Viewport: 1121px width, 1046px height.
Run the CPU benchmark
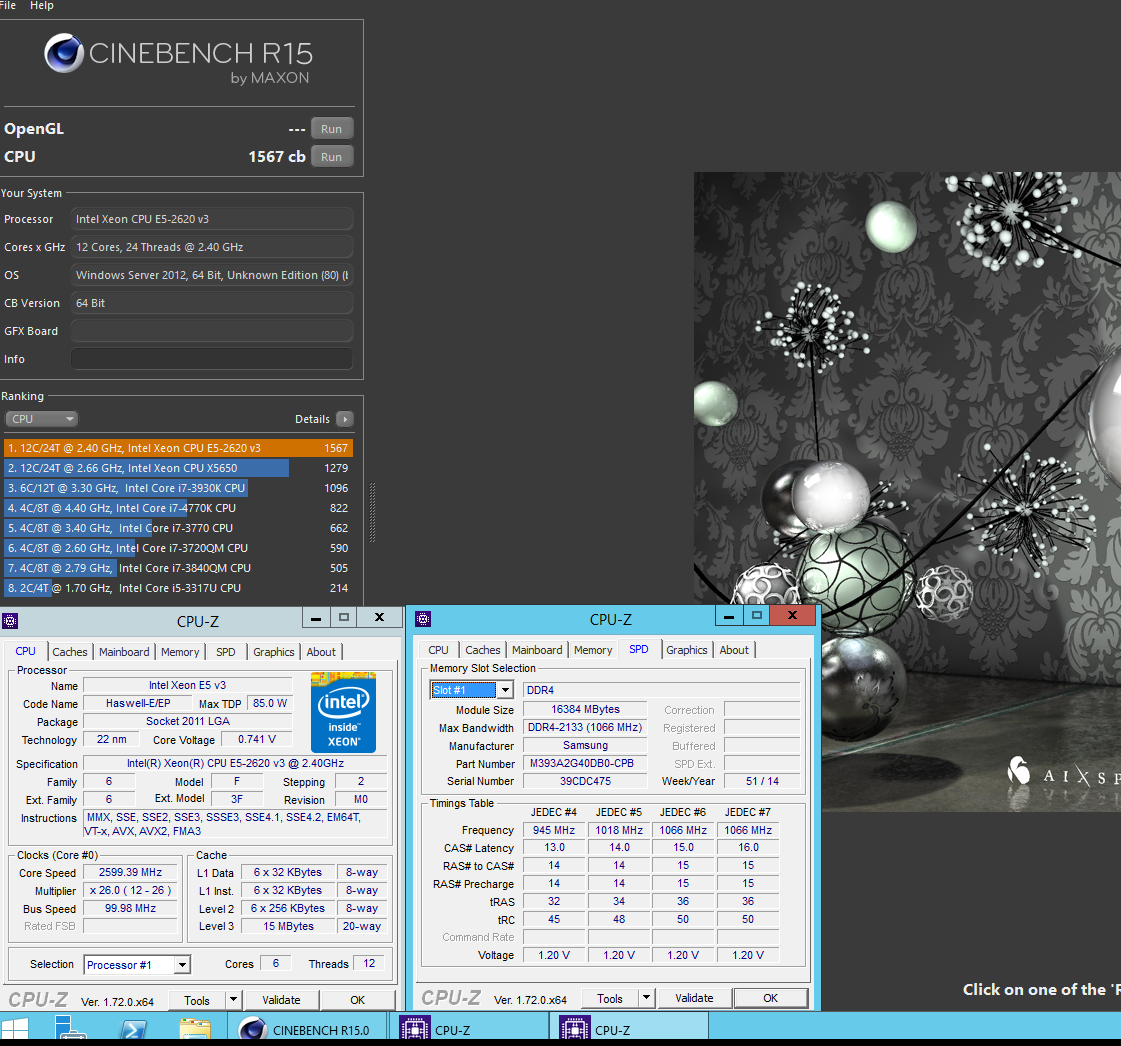click(x=332, y=157)
